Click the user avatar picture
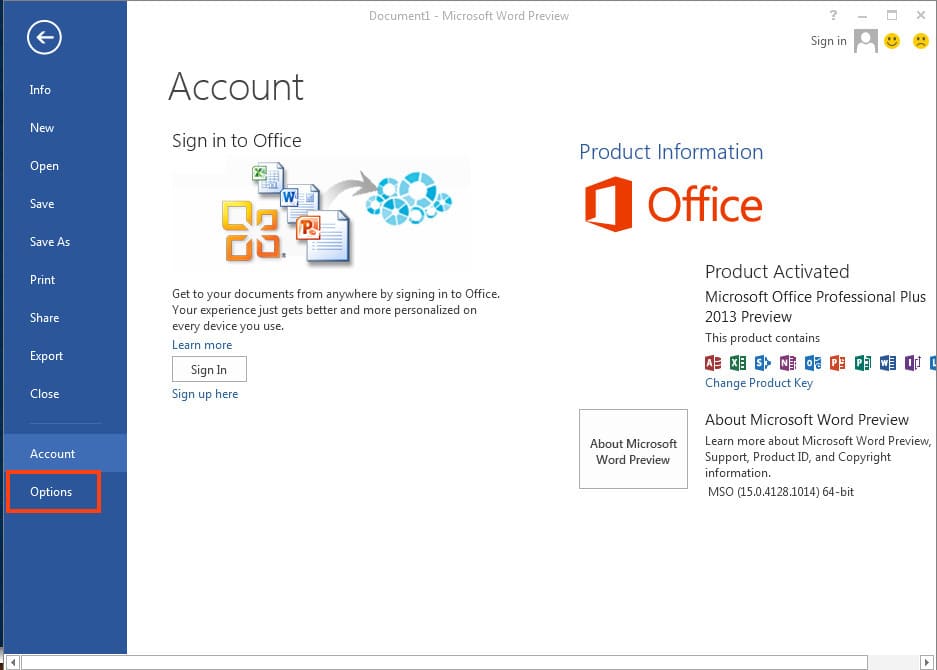Viewport: 937px width, 670px height. tap(865, 41)
